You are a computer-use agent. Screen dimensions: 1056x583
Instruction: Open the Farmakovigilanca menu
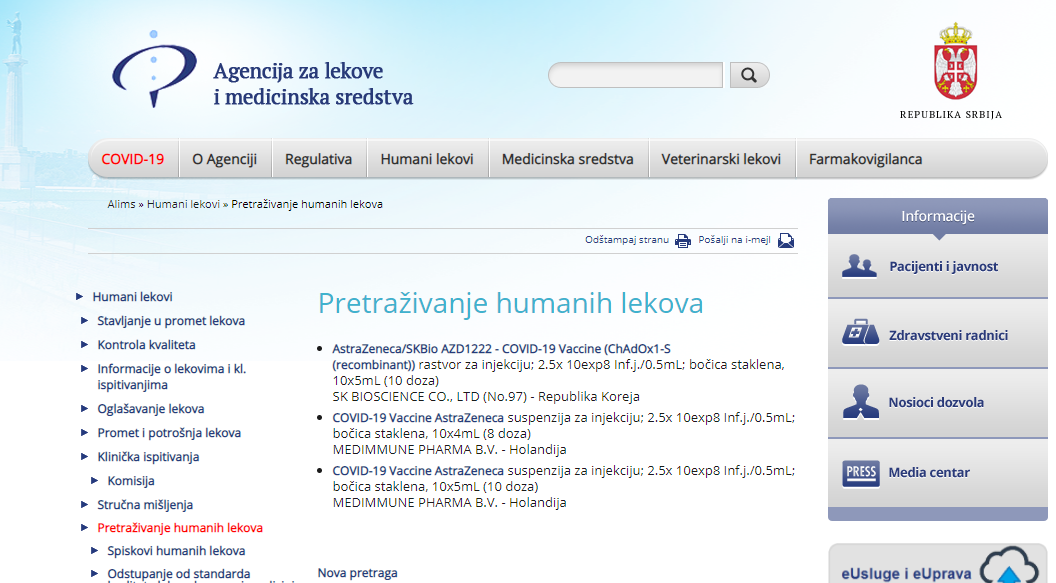tap(865, 159)
